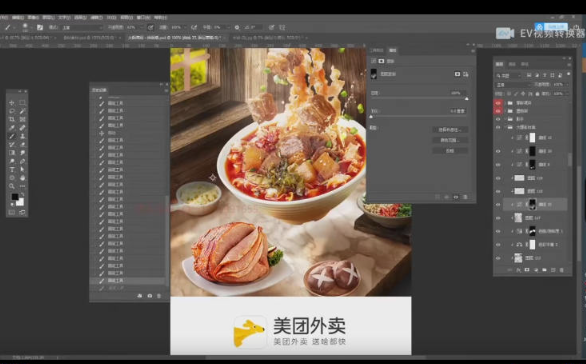
Task: Open the Channels tab beside Layers
Action: (512, 64)
